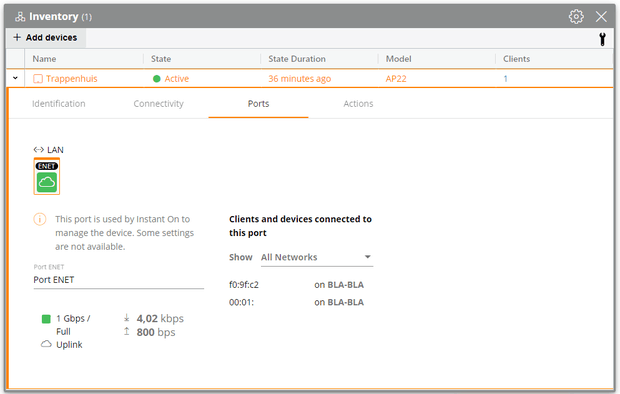Open the Inventory settings gear icon
The height and width of the screenshot is (394, 620).
point(576,17)
